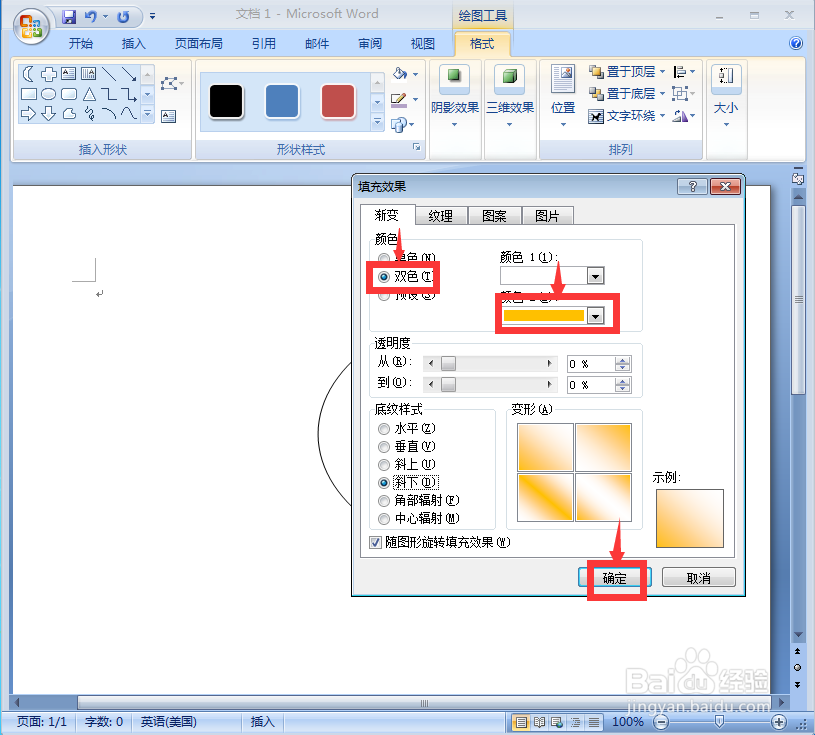Image resolution: width=815 pixels, height=735 pixels.
Task: Open the shape fill paint bucket
Action: coord(400,74)
